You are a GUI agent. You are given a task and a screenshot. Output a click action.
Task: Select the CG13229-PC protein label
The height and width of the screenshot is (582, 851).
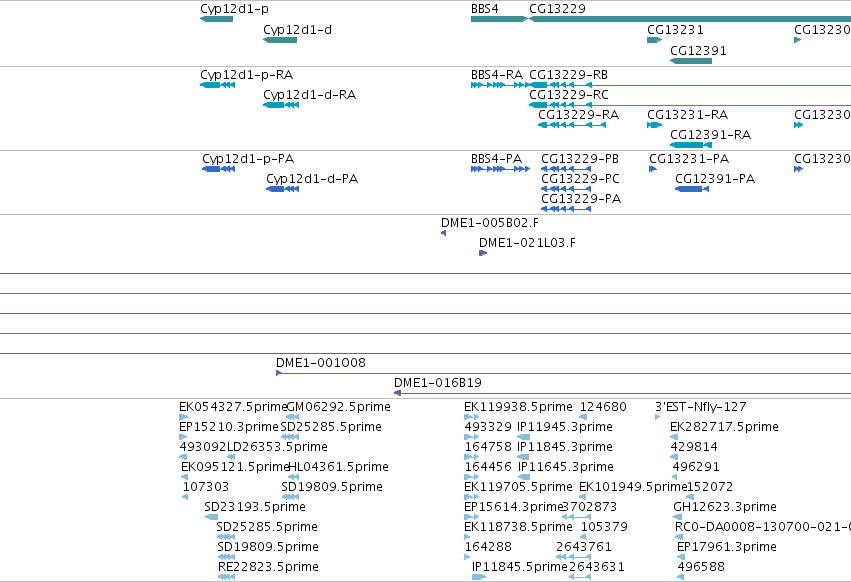click(580, 179)
